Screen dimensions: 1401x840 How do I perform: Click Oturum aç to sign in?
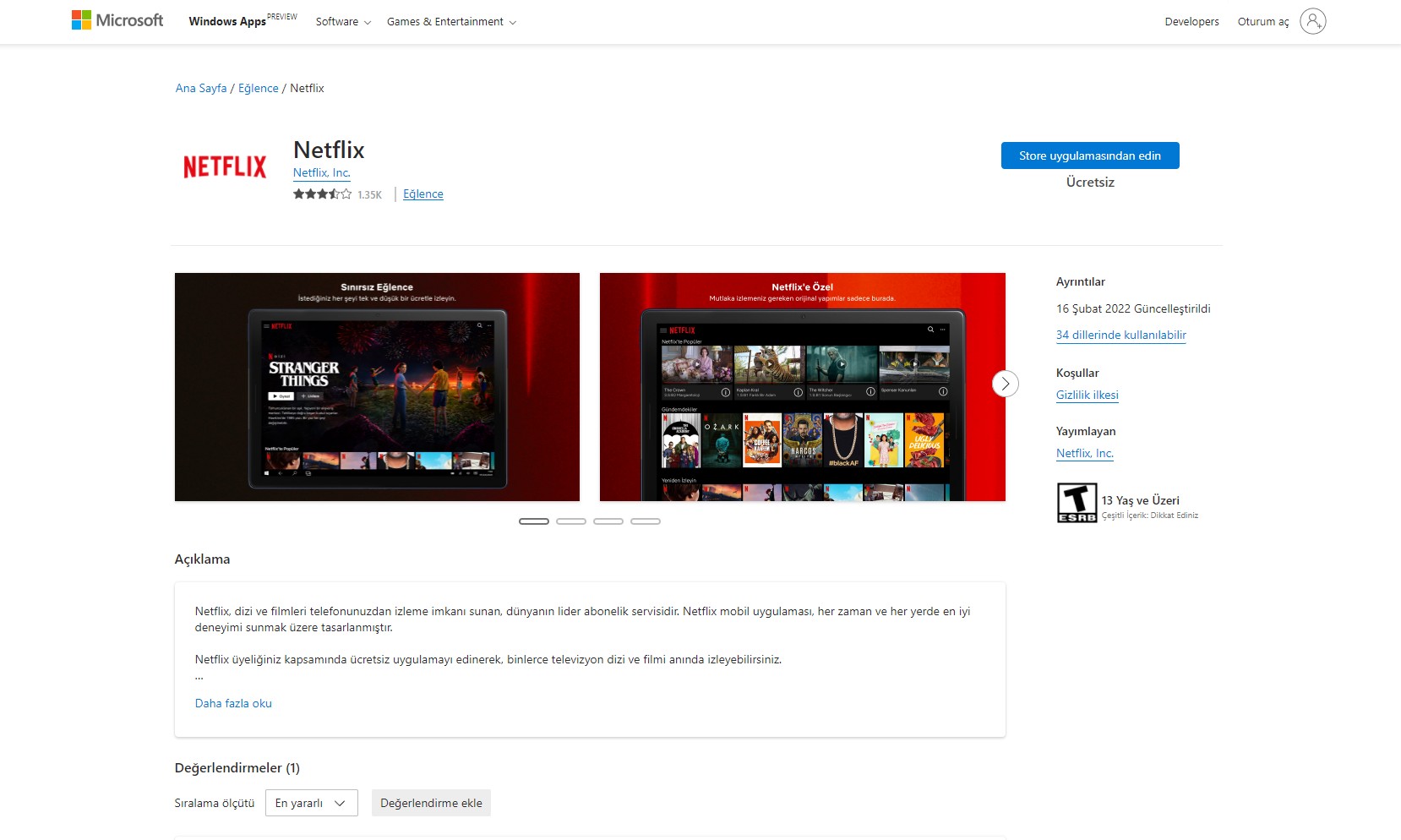pyautogui.click(x=1263, y=22)
